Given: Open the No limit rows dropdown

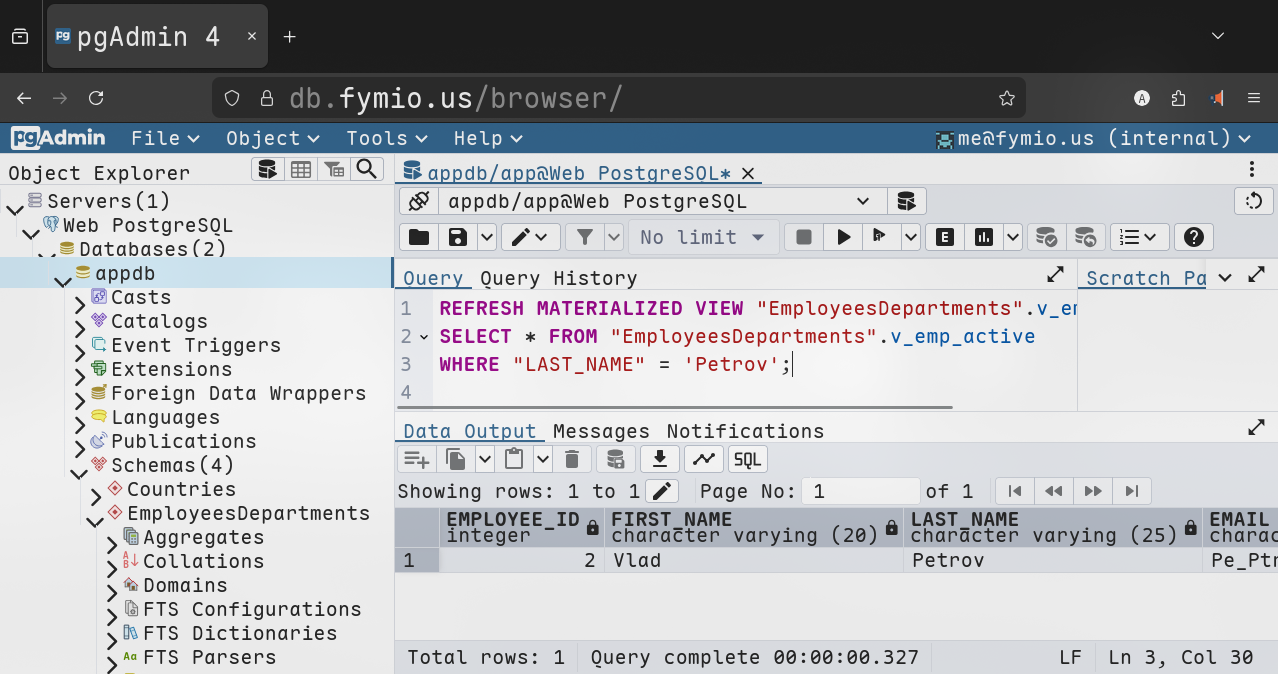Looking at the screenshot, I should click(x=702, y=237).
